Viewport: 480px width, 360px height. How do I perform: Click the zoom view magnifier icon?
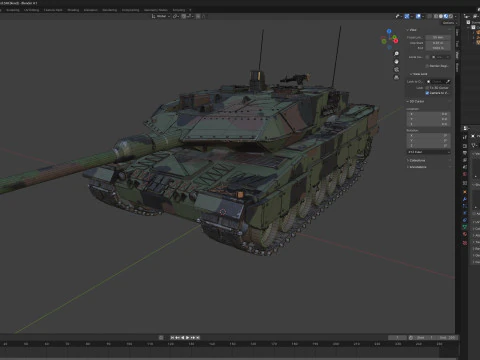[x=396, y=53]
